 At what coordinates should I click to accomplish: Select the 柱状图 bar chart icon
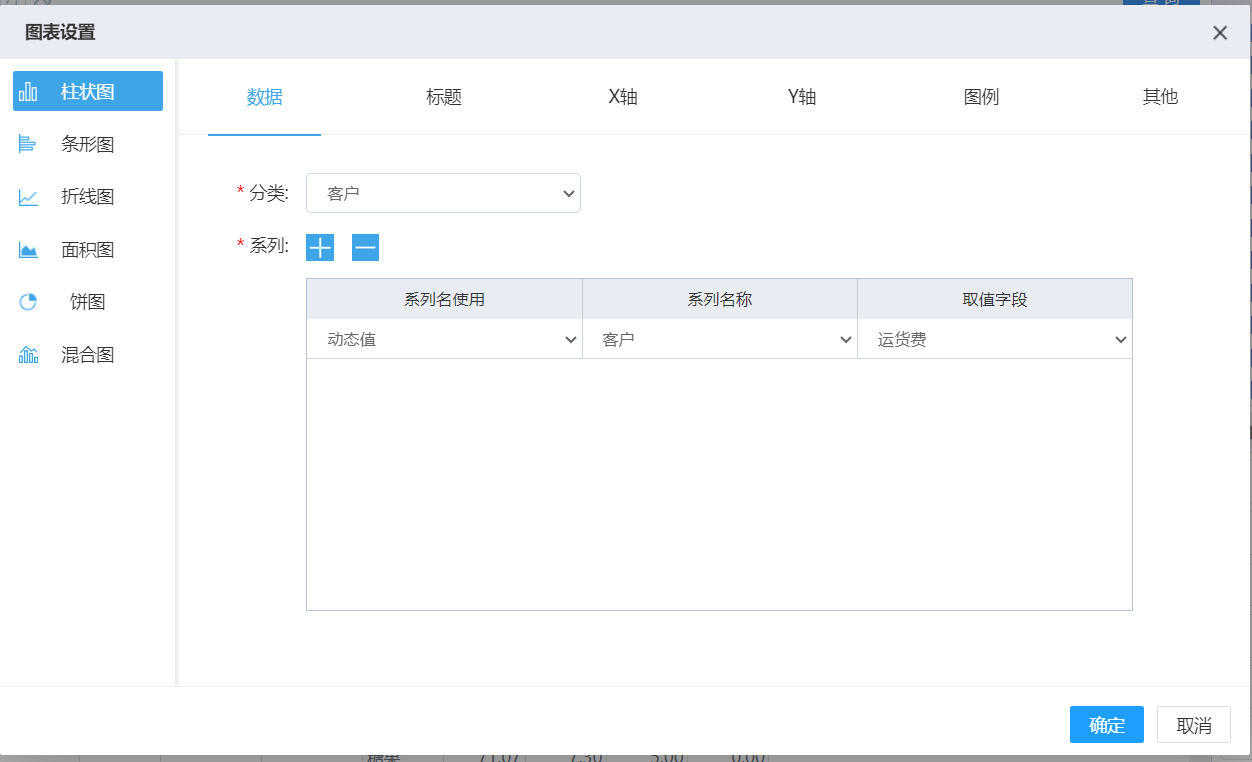pyautogui.click(x=28, y=92)
